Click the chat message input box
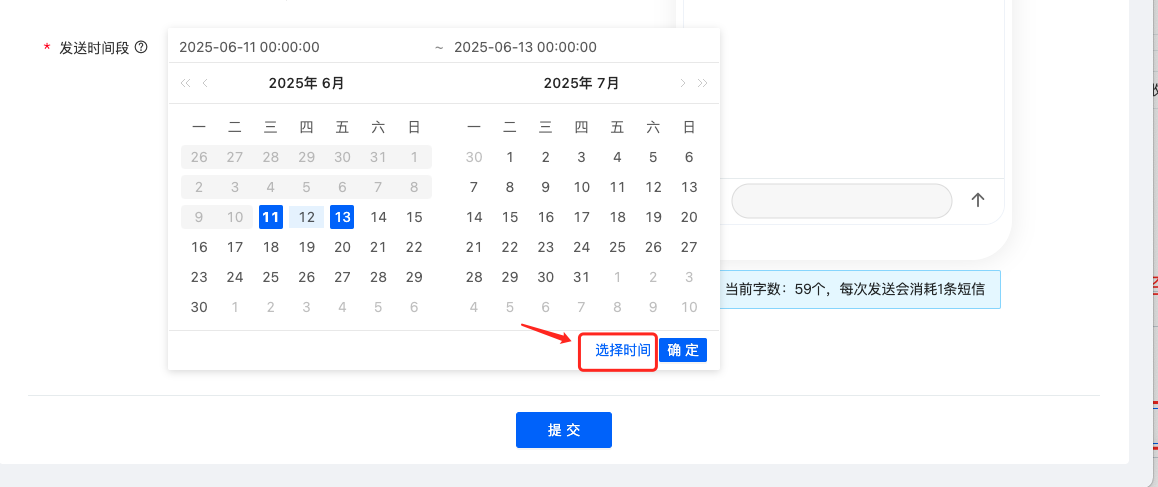This screenshot has width=1158, height=487. (841, 201)
